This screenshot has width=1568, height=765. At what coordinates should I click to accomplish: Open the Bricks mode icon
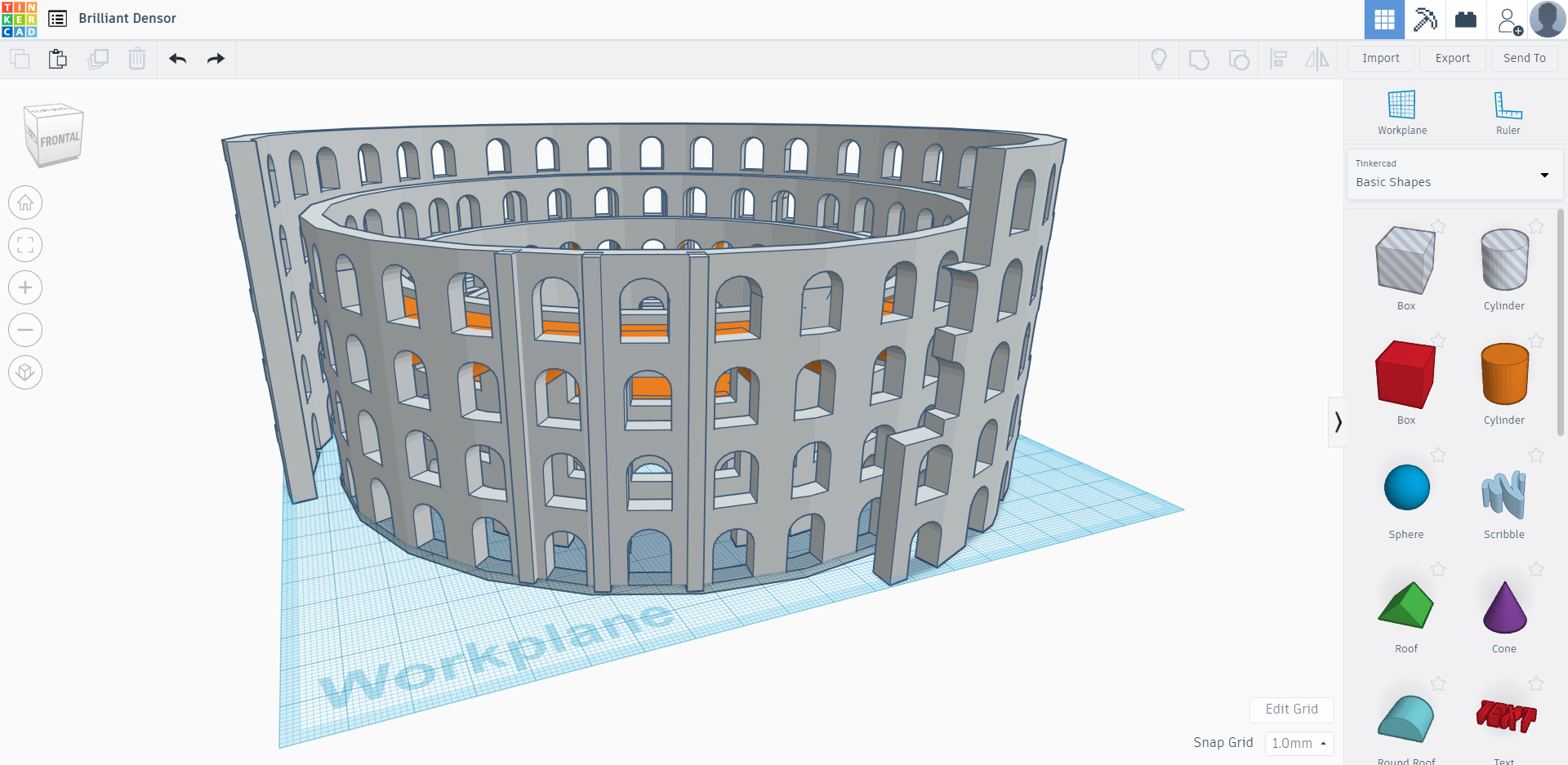pyautogui.click(x=1466, y=20)
